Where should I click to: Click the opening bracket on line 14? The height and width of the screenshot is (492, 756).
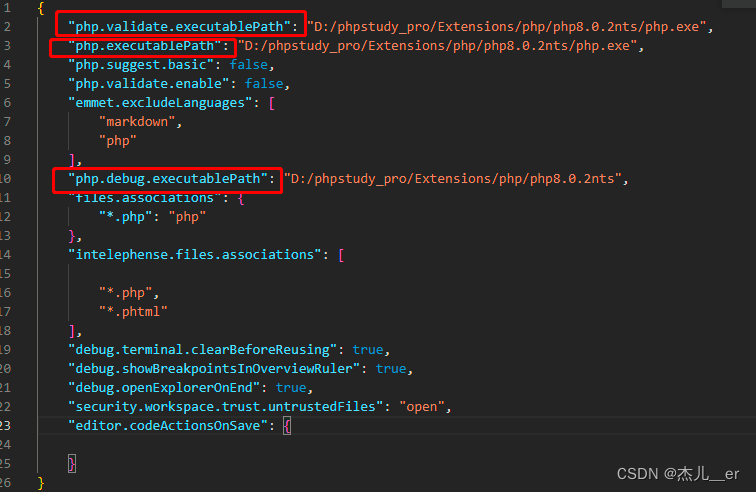pos(341,255)
